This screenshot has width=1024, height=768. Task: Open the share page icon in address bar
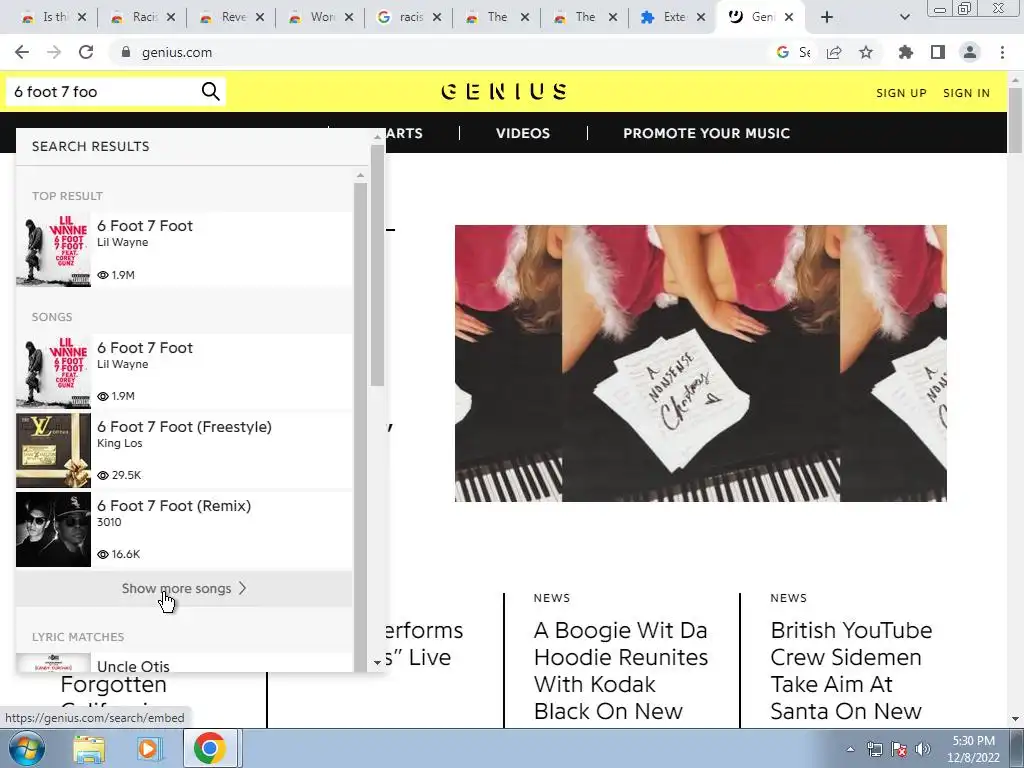click(x=834, y=52)
